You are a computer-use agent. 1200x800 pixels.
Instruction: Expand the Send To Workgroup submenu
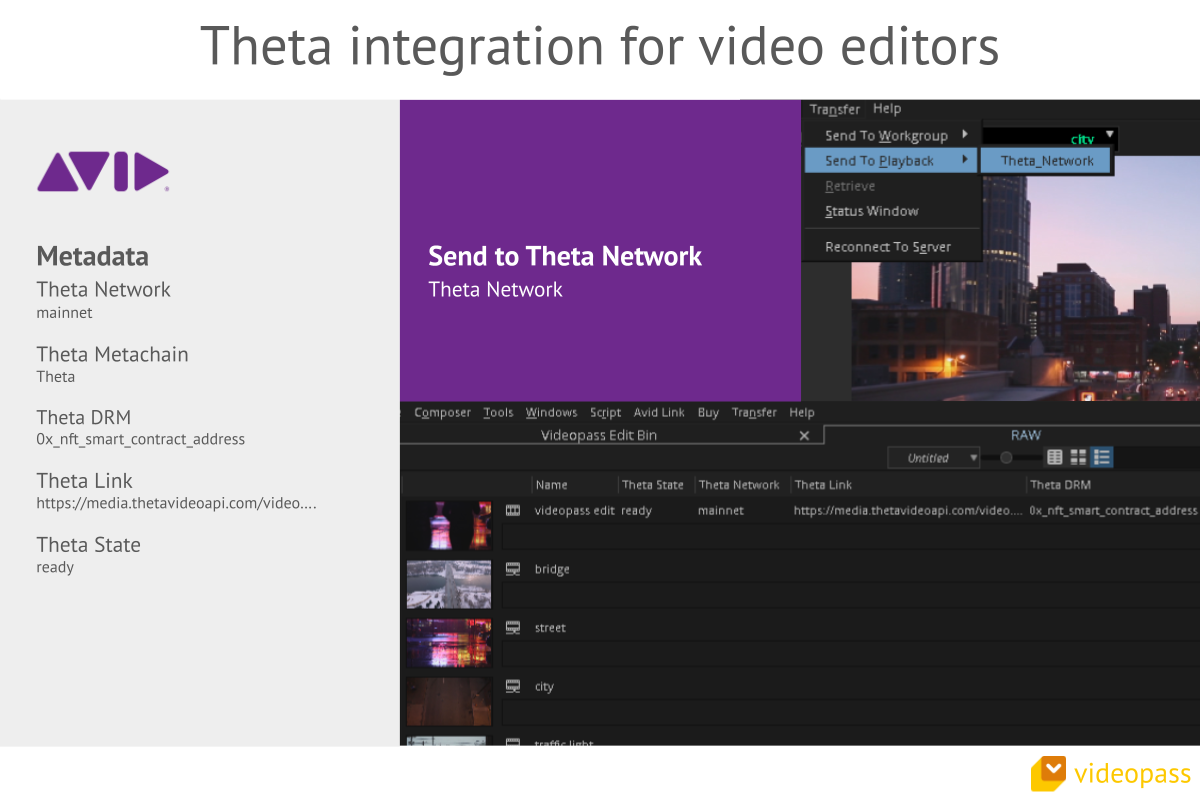pos(891,136)
